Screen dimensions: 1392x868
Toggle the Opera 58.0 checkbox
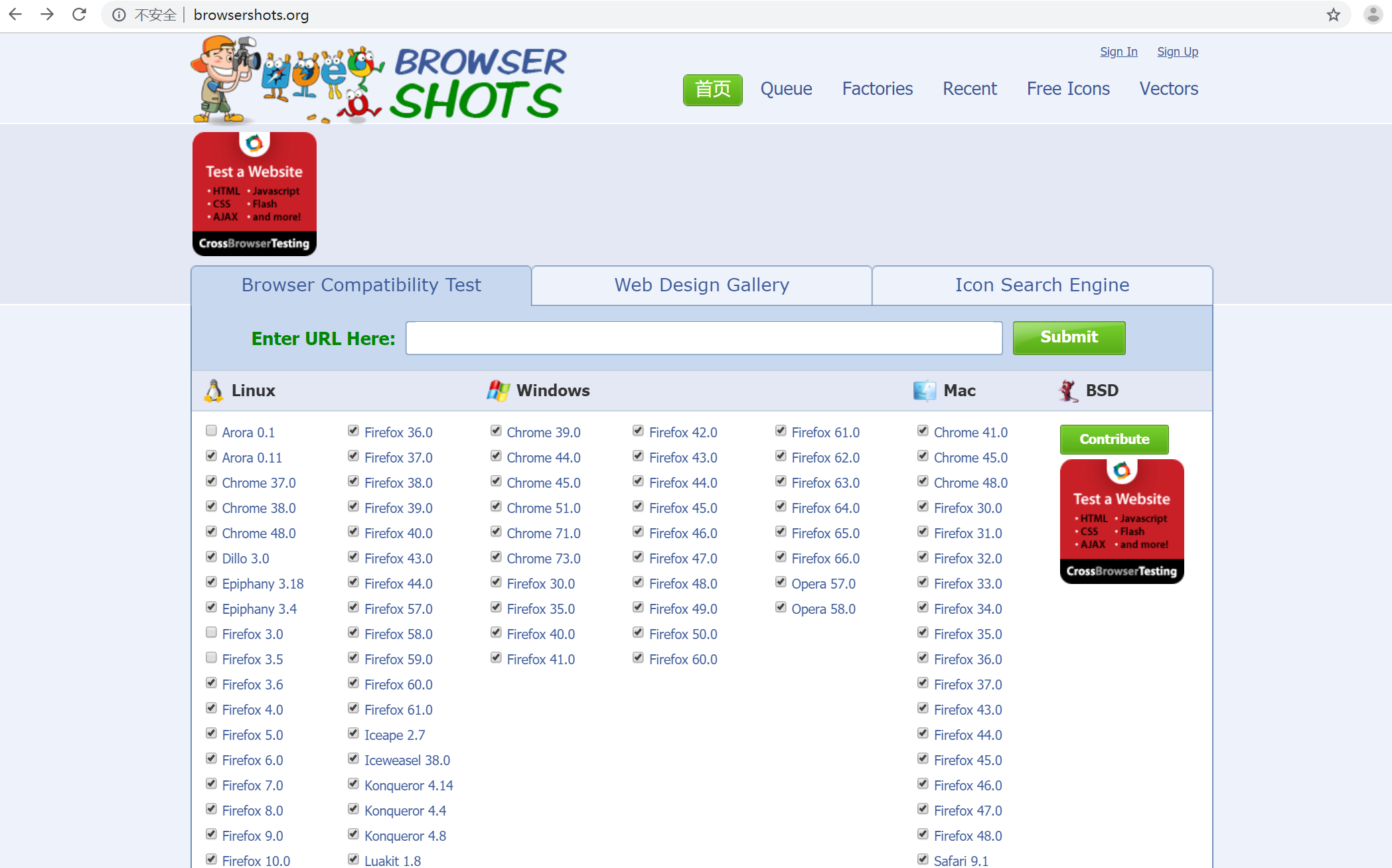point(781,607)
